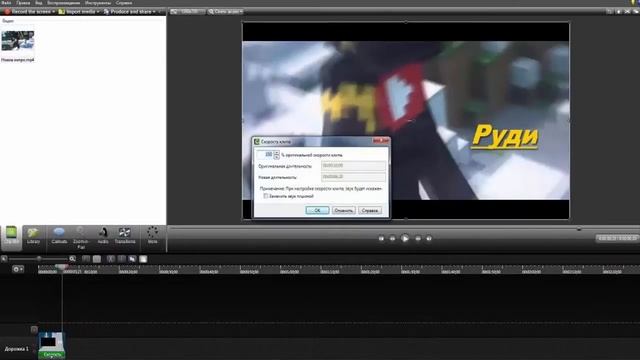Click the timeline Split icon
Viewport: 640px width, 360px height.
(x=122, y=259)
